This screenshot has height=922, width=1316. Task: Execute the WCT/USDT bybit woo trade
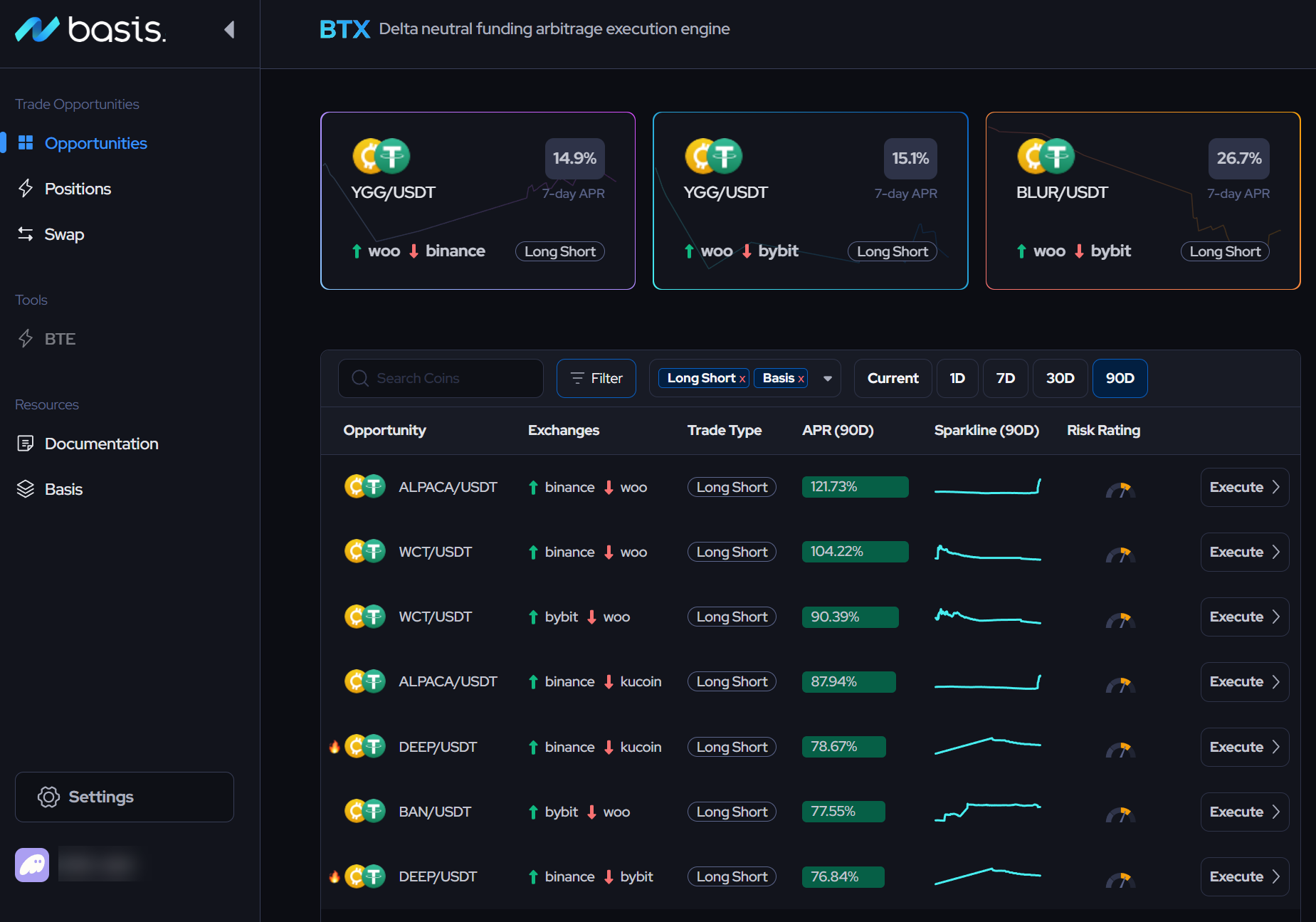point(1244,617)
